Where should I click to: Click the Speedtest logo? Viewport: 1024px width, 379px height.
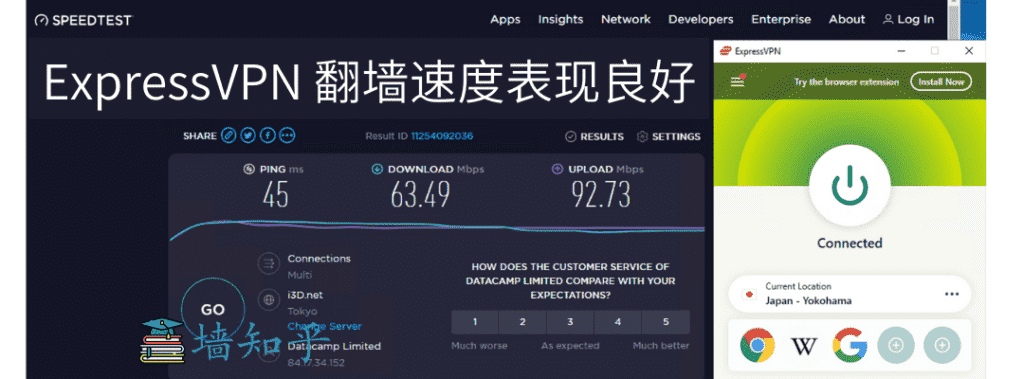83,20
